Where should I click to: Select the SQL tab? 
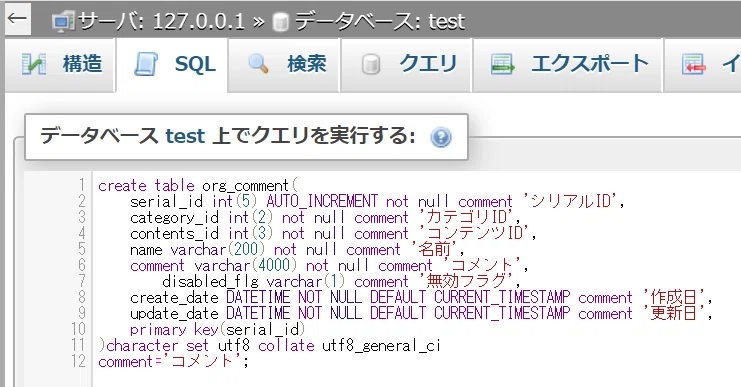tap(172, 65)
